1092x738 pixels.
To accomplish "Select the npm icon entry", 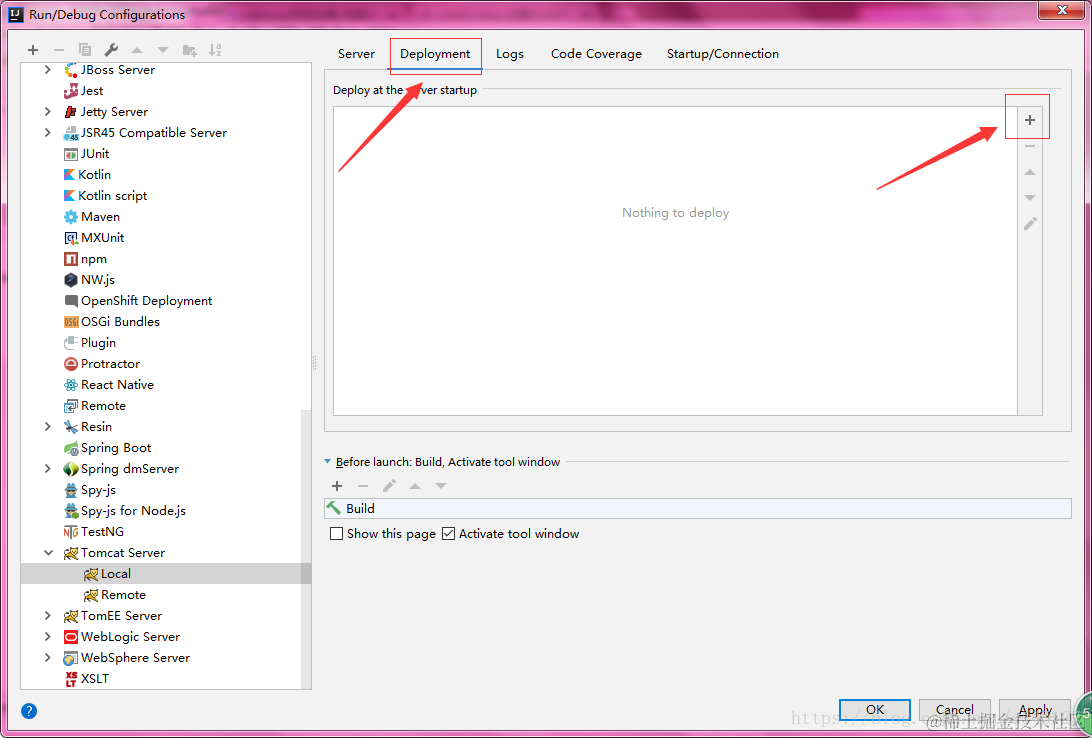I will point(70,259).
